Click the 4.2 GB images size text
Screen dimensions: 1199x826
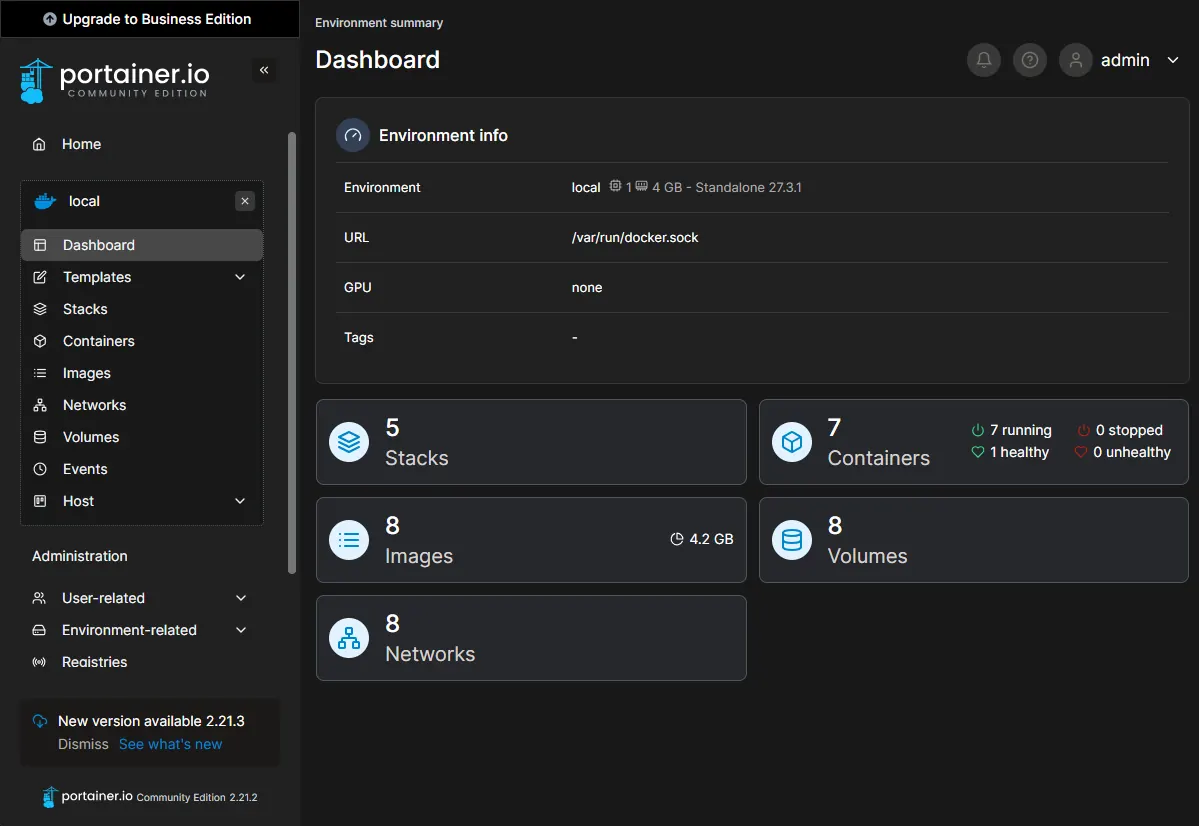pyautogui.click(x=711, y=539)
